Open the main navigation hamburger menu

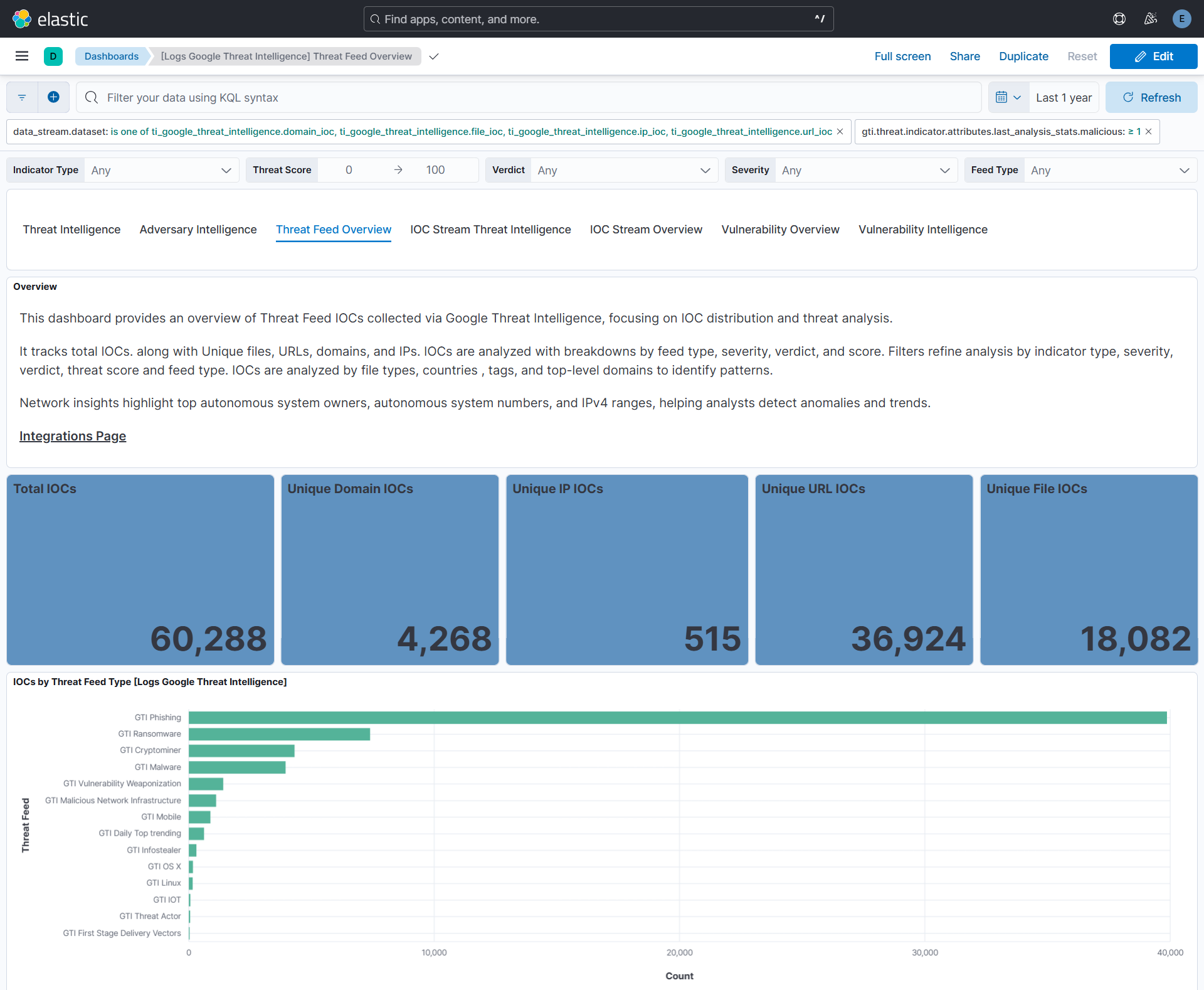coord(22,56)
